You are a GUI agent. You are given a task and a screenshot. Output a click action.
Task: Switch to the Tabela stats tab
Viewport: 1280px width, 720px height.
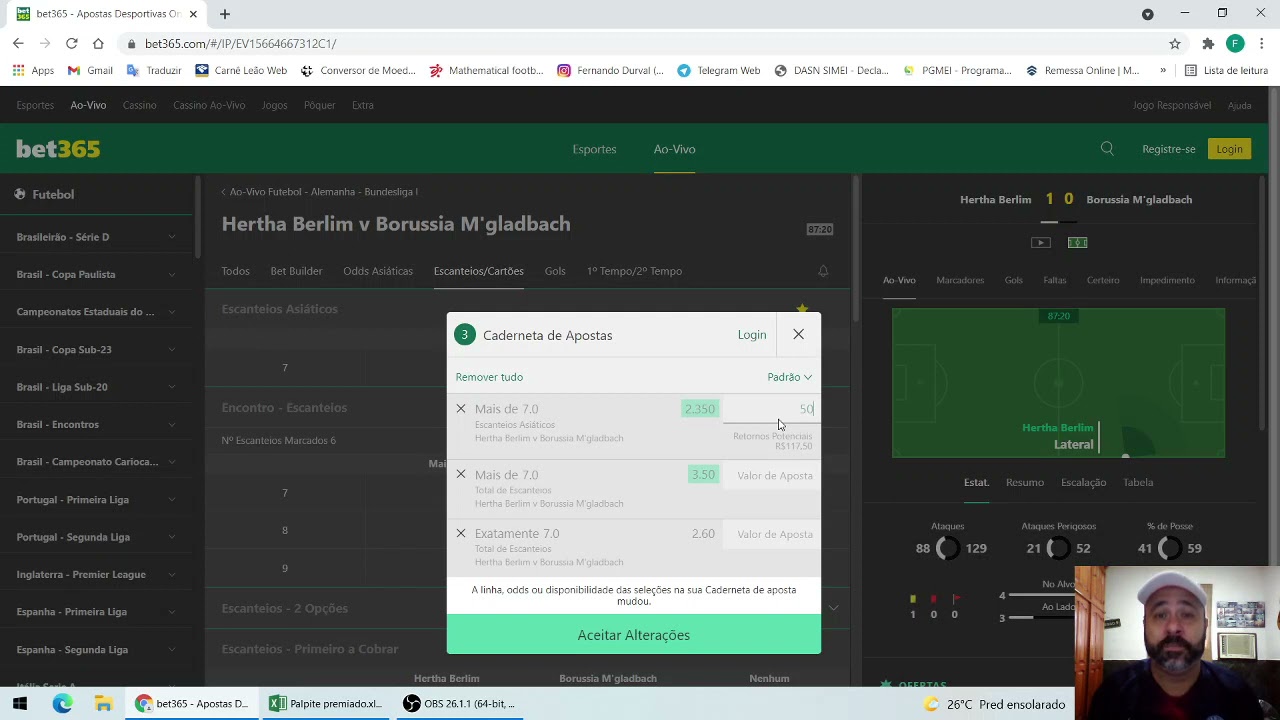click(x=1138, y=482)
